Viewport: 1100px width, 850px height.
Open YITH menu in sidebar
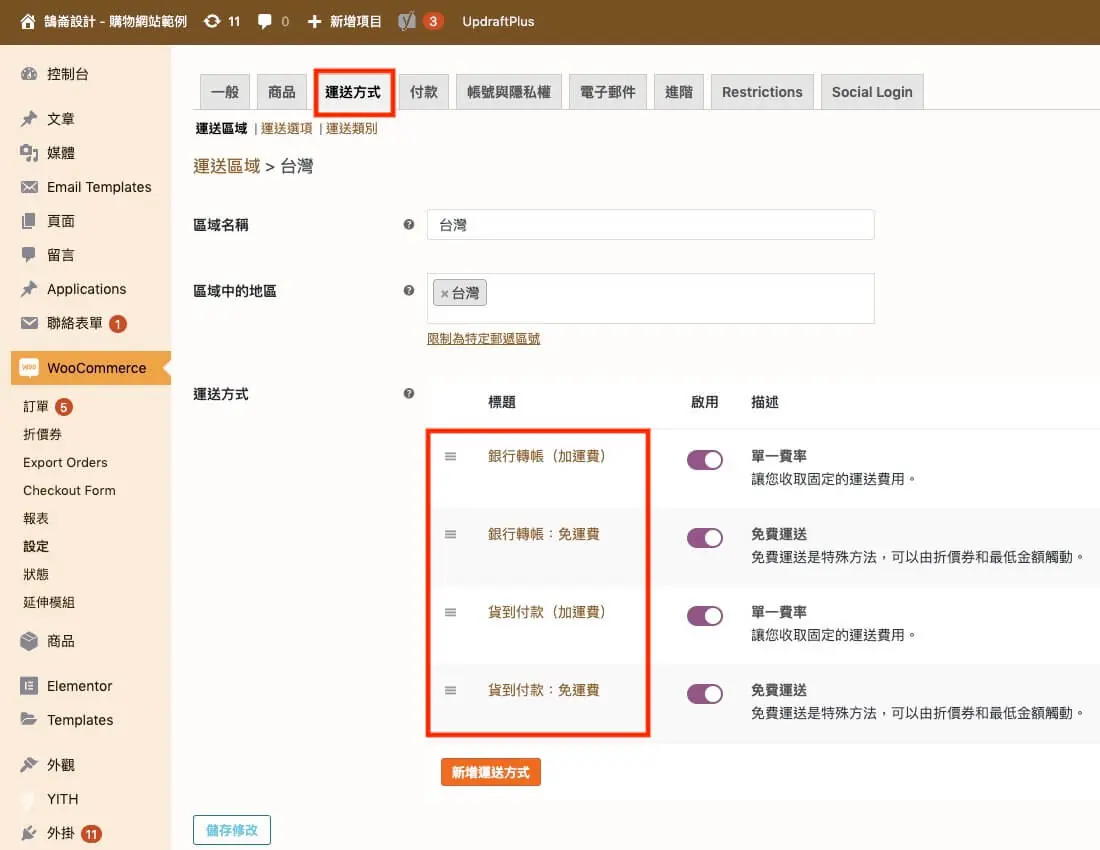pyautogui.click(x=62, y=799)
